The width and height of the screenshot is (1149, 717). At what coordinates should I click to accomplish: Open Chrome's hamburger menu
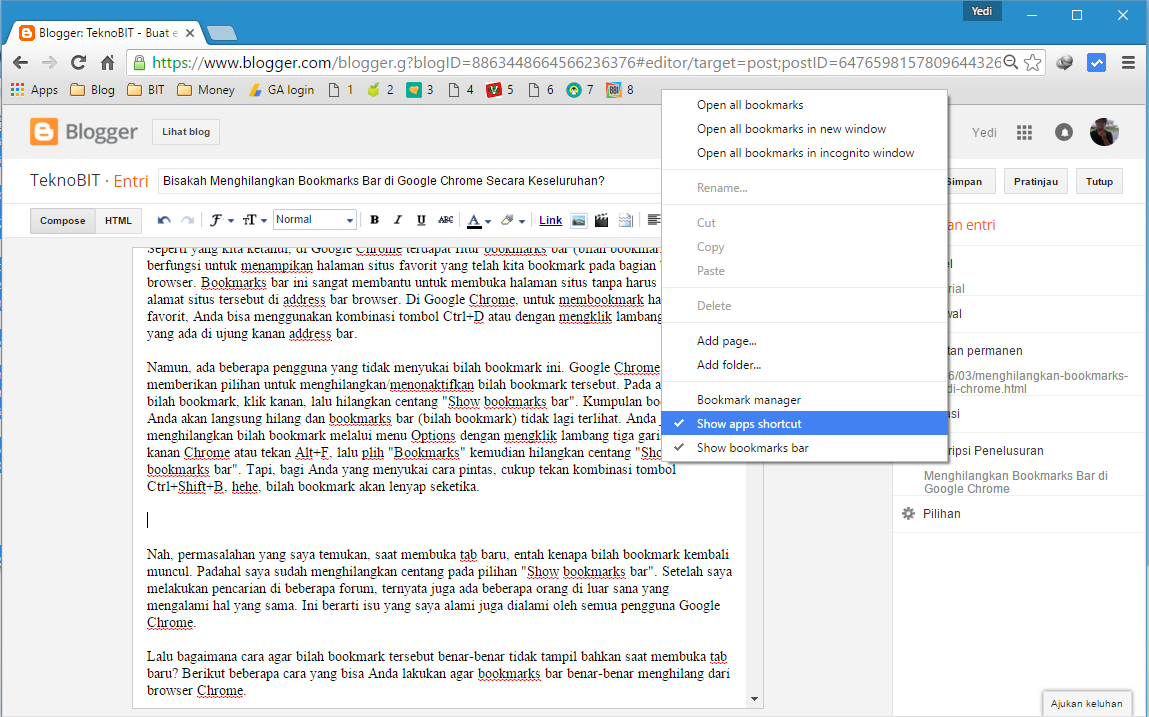pyautogui.click(x=1128, y=62)
